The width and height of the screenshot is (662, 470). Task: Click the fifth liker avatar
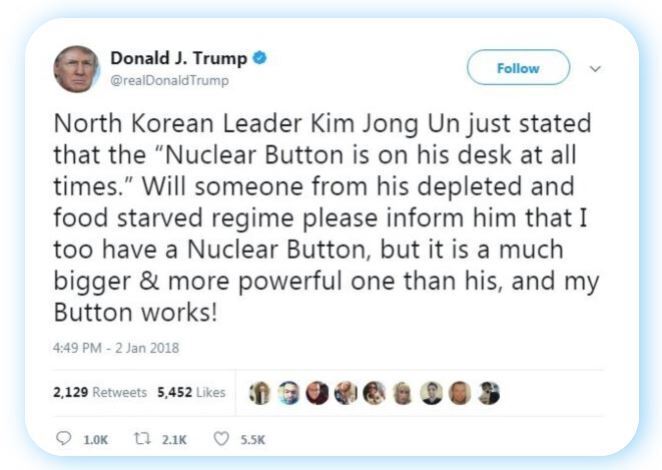point(374,393)
